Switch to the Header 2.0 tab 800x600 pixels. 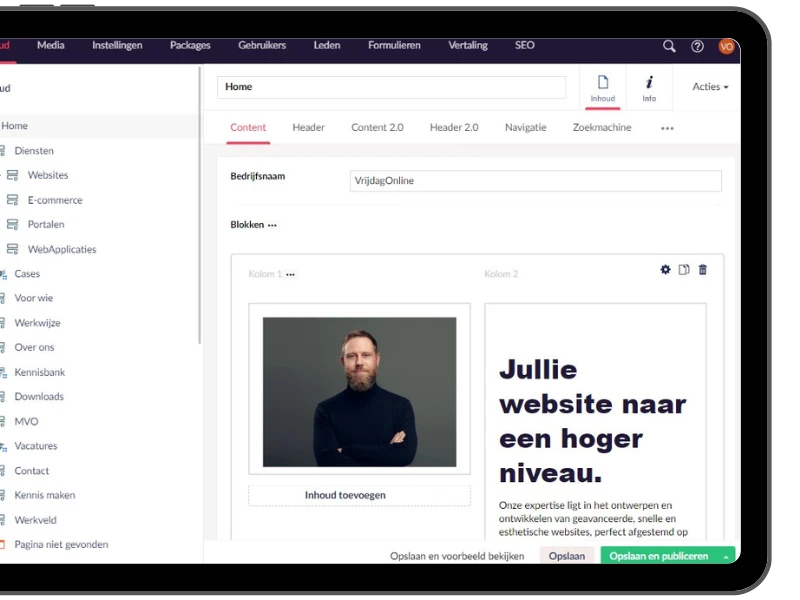point(454,128)
